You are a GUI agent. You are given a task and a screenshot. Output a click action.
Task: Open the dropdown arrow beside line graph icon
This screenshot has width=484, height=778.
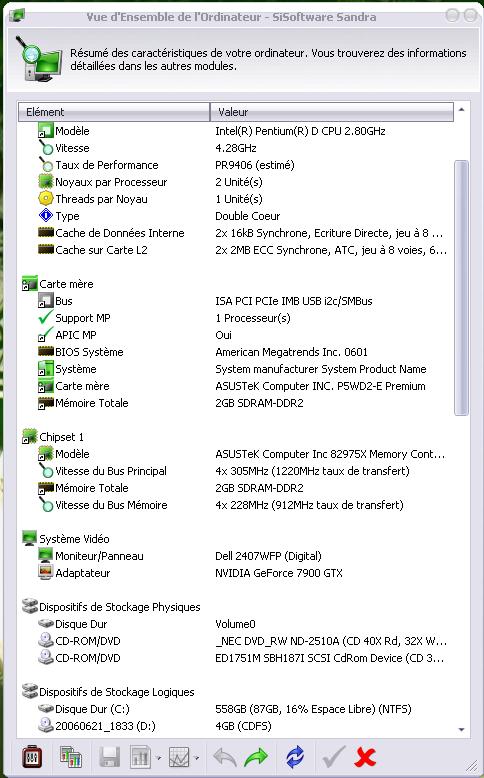(197, 758)
